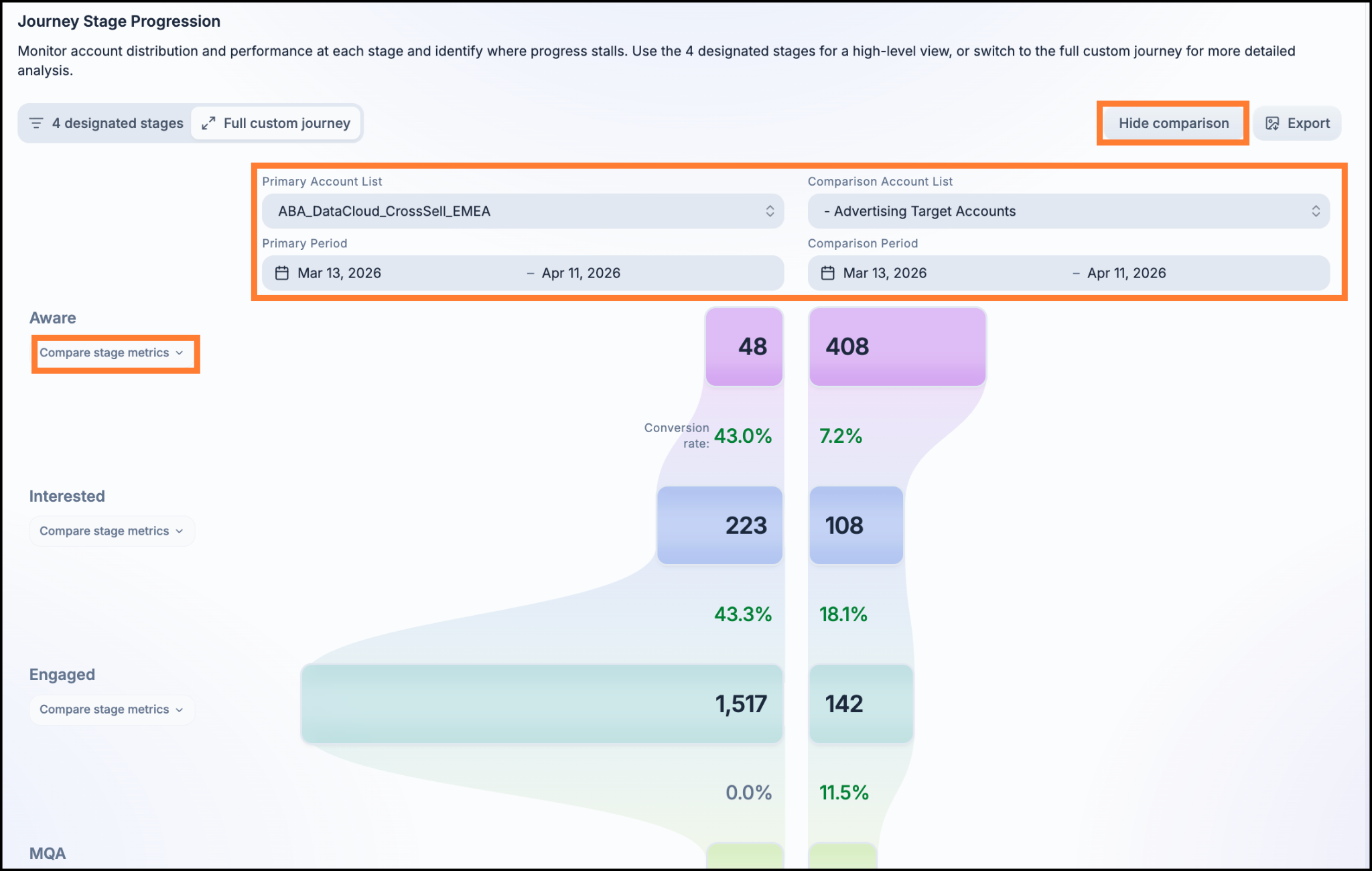Open the Advertising Target Accounts dropdown
Image resolution: width=1372 pixels, height=871 pixels.
[x=1069, y=211]
